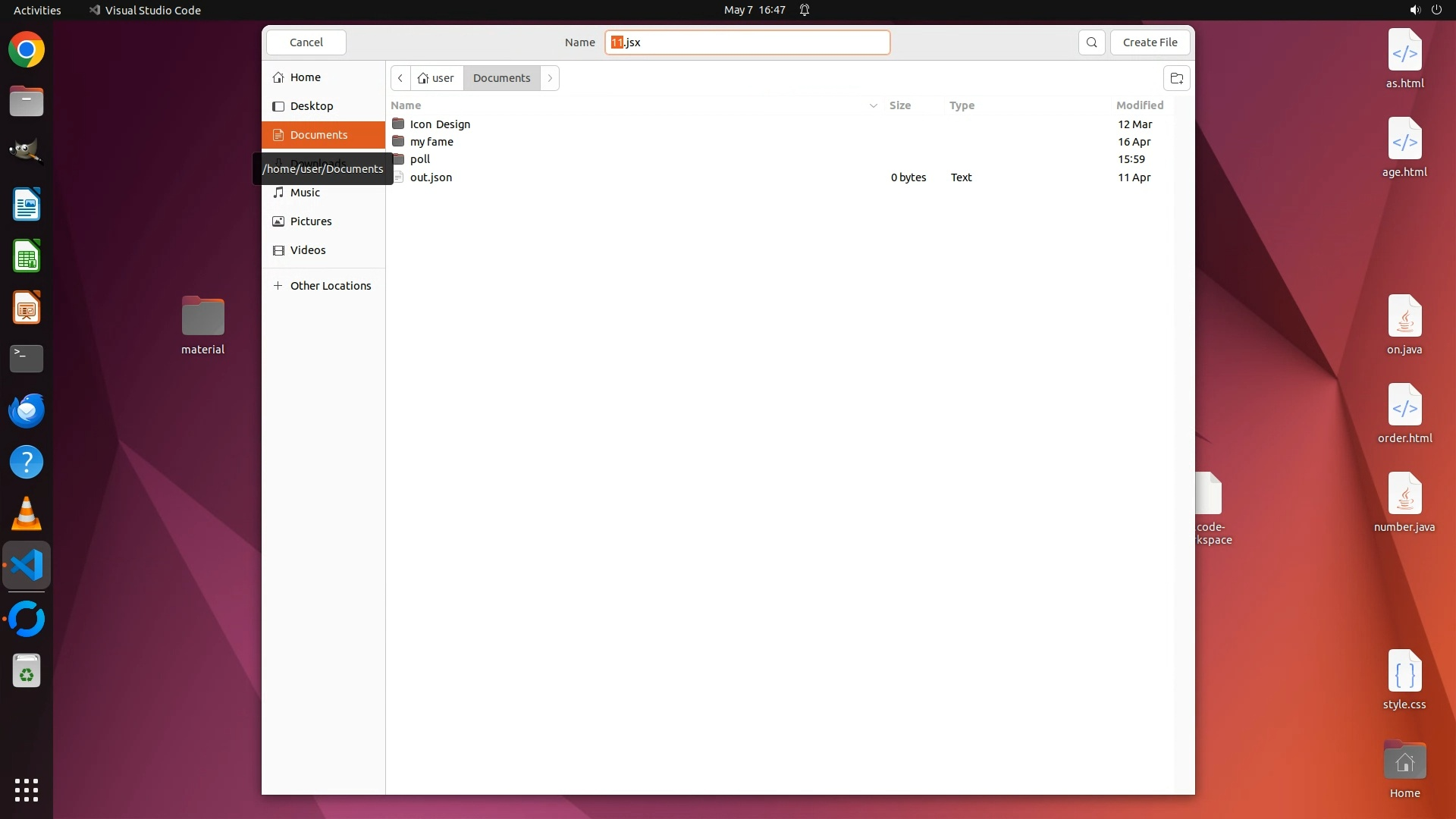Click the create new folder icon
Screen dimensions: 1456x819
[x=1176, y=78]
